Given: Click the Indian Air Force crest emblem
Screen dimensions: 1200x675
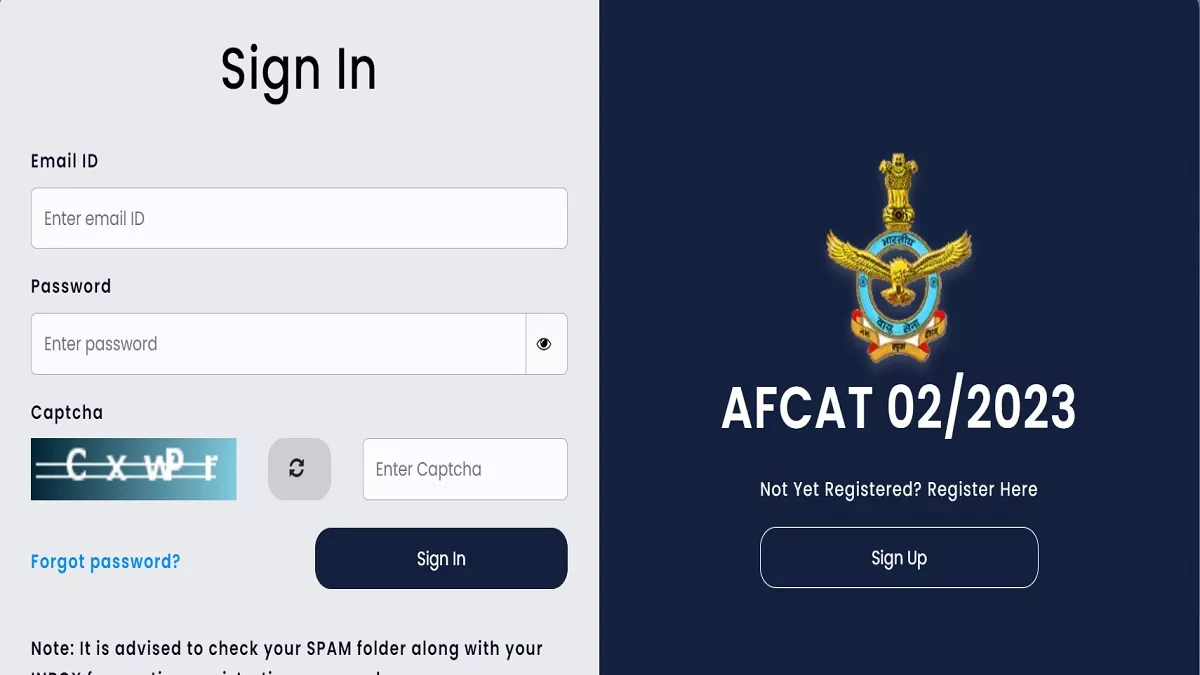Looking at the screenshot, I should point(899,258).
